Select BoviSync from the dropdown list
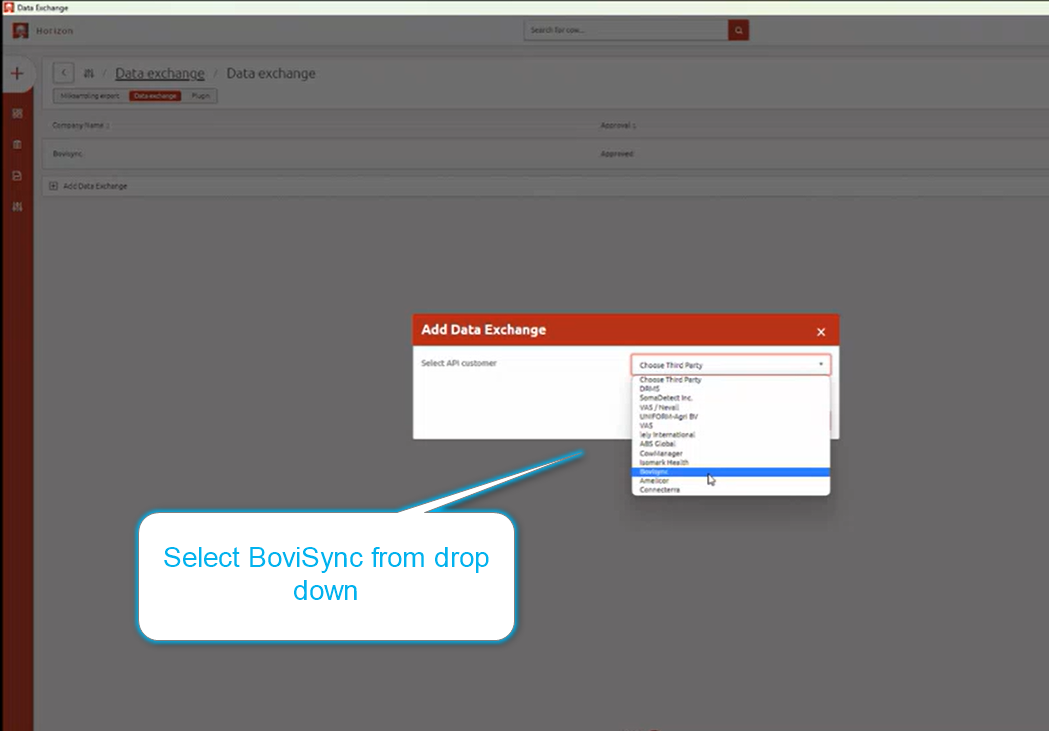 pos(731,472)
